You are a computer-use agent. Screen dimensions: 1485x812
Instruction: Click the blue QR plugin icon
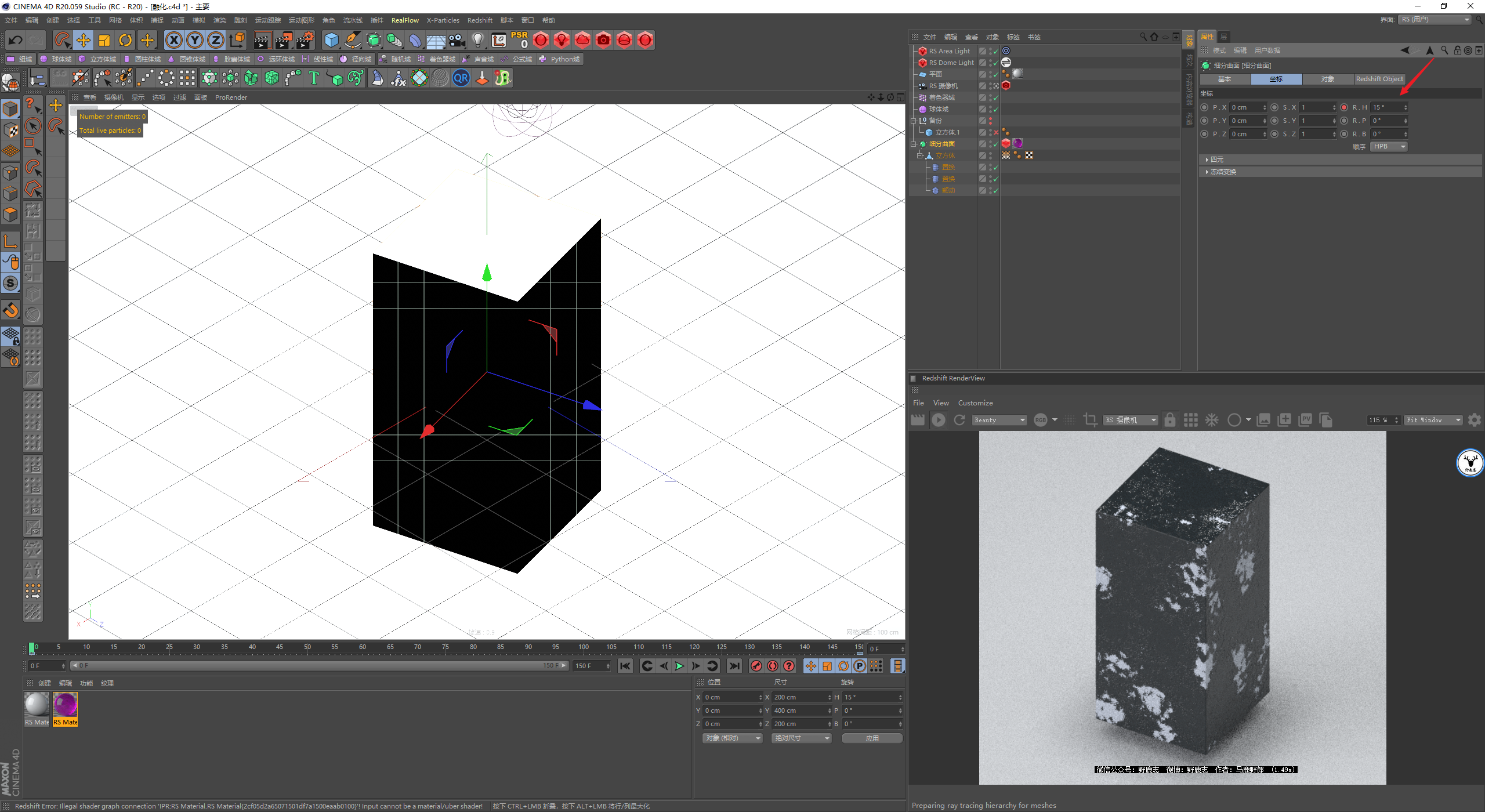click(461, 78)
